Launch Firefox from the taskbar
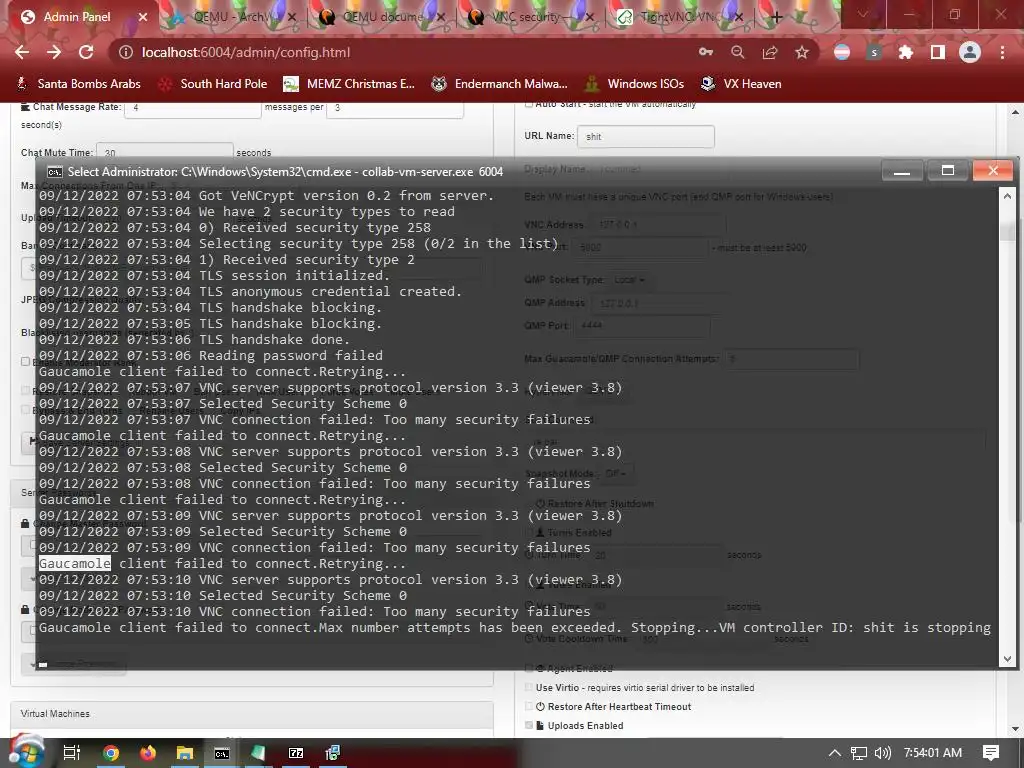This screenshot has width=1024, height=768. pos(148,753)
